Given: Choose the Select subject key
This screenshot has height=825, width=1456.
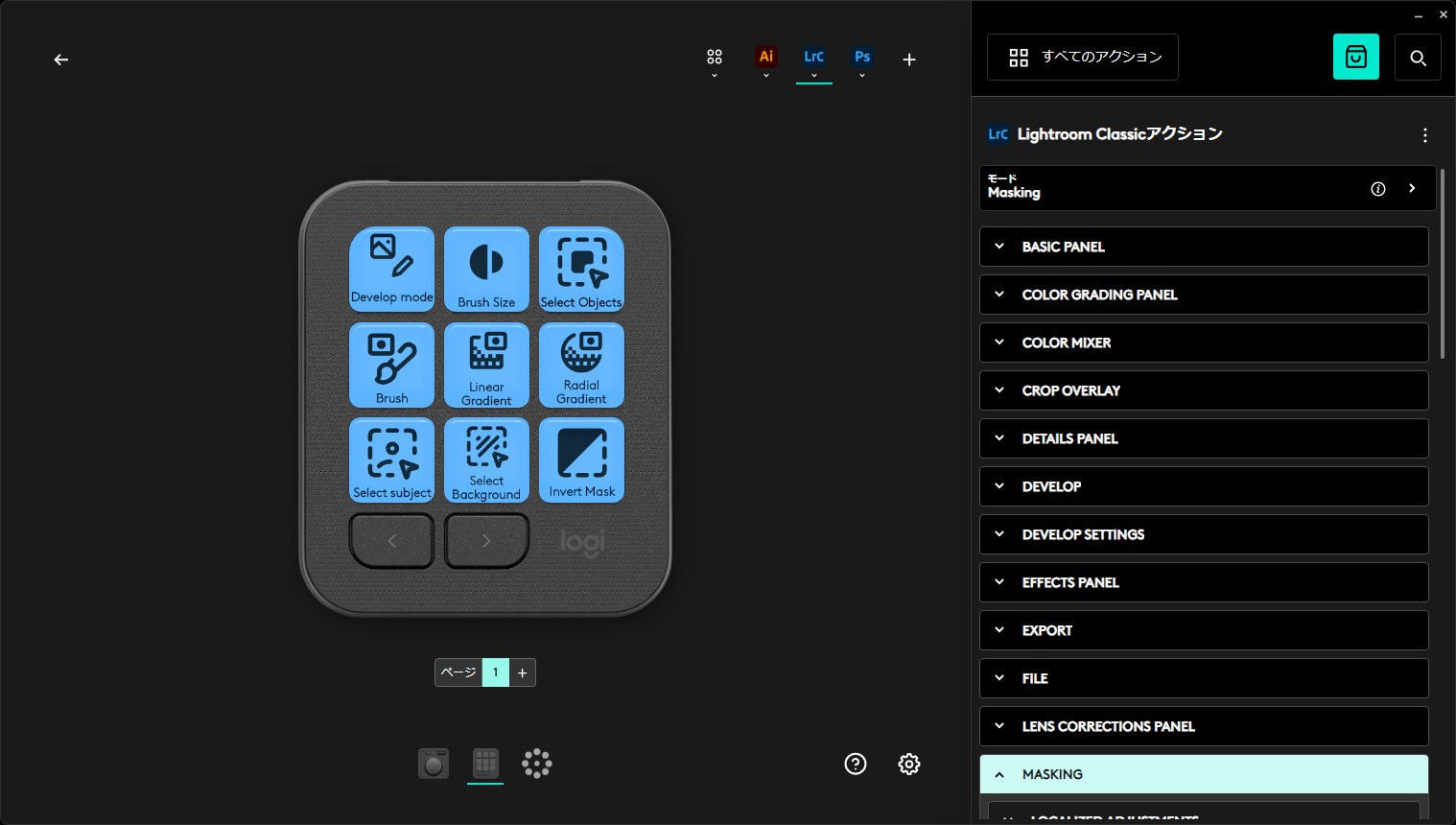Looking at the screenshot, I should (391, 460).
